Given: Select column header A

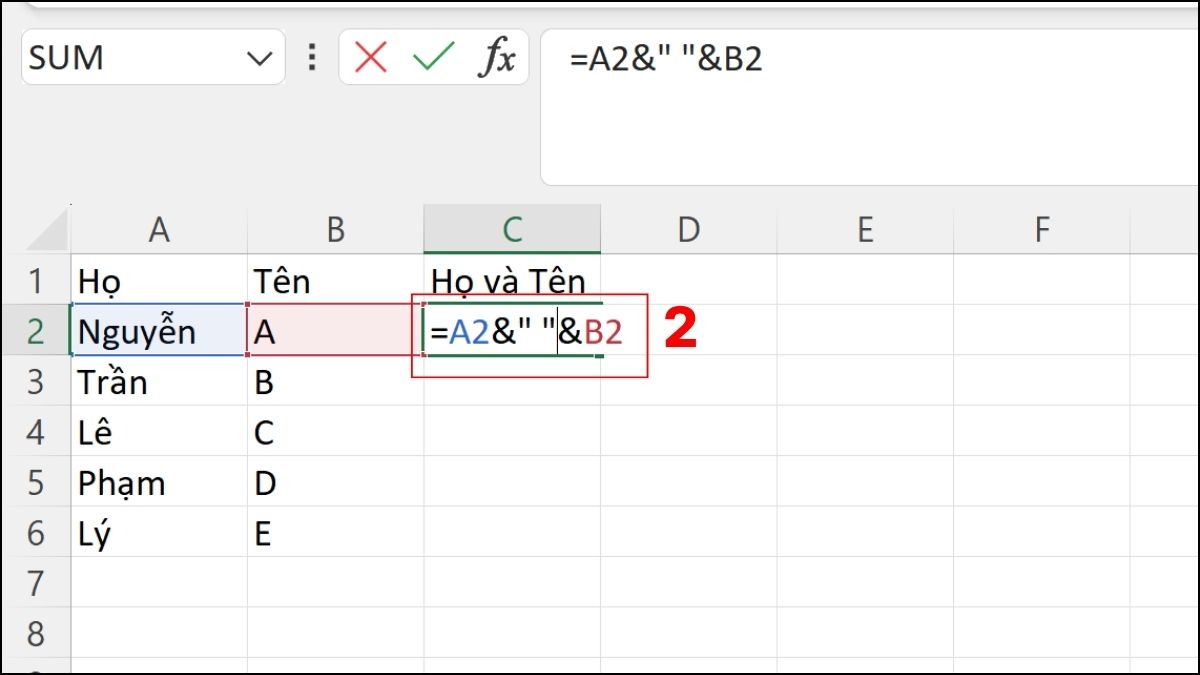Looking at the screenshot, I should pyautogui.click(x=158, y=228).
